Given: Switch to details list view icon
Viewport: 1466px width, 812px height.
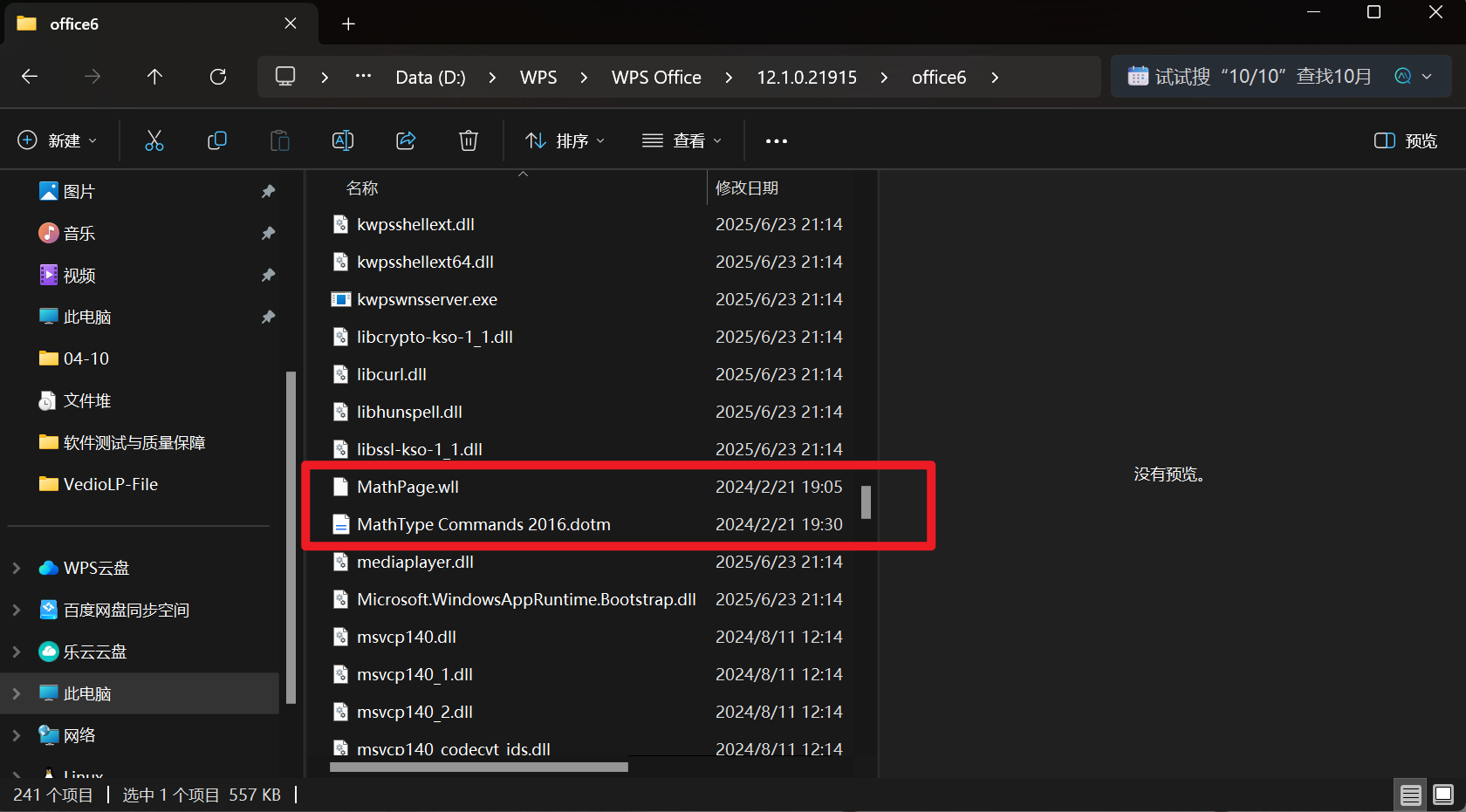Looking at the screenshot, I should click(x=1411, y=795).
